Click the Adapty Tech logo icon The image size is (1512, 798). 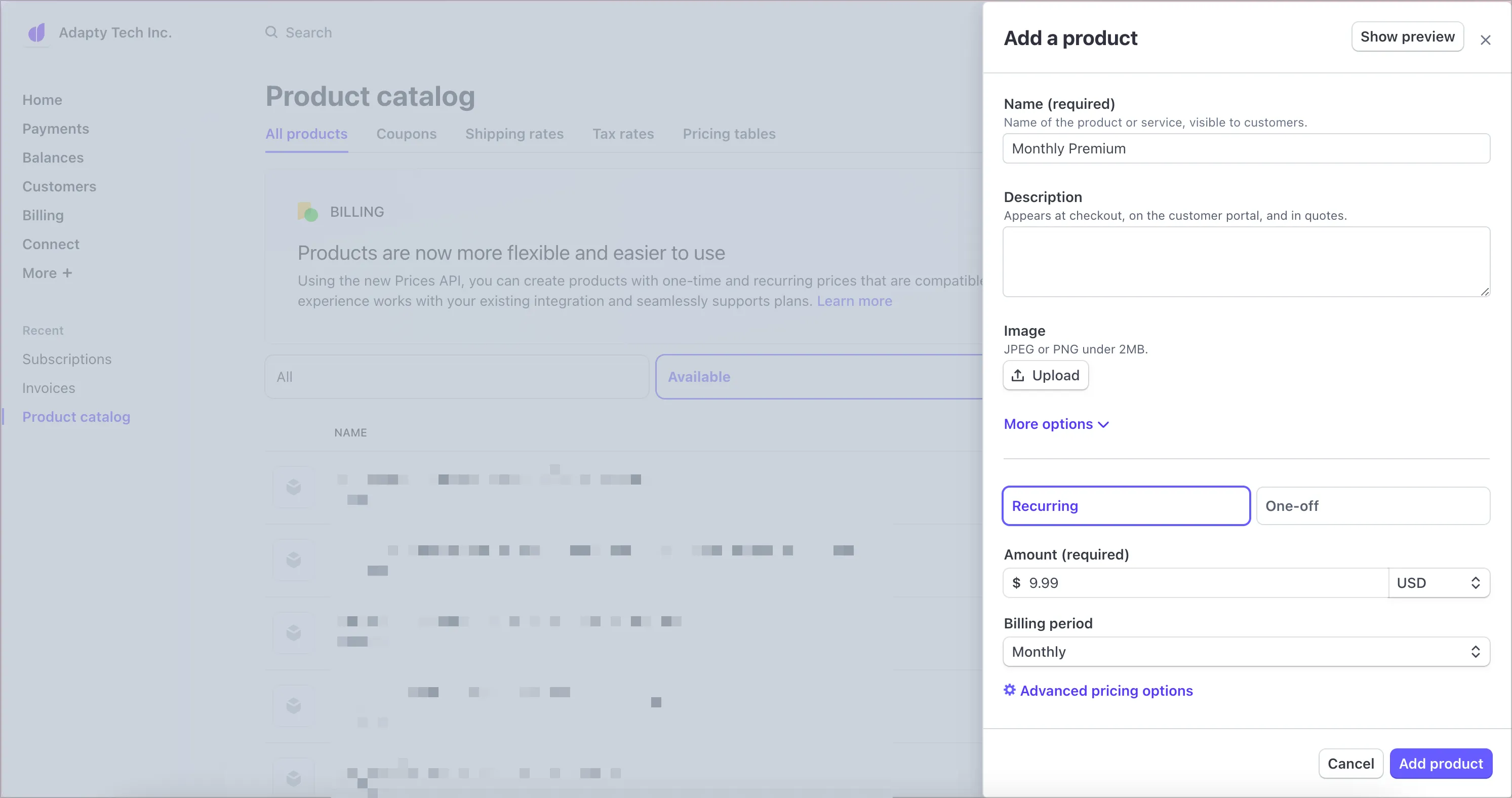(x=37, y=33)
